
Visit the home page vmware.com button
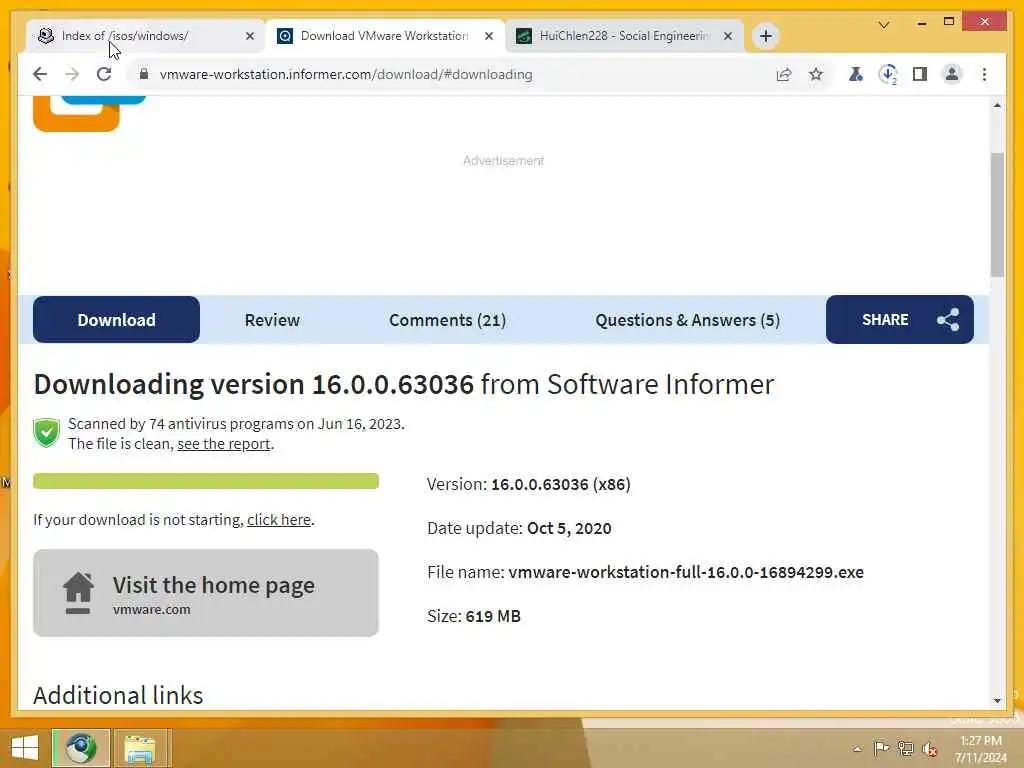pyautogui.click(x=206, y=593)
